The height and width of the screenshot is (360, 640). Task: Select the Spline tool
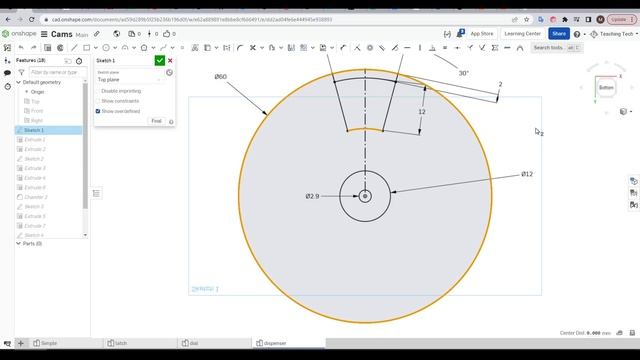(163, 48)
